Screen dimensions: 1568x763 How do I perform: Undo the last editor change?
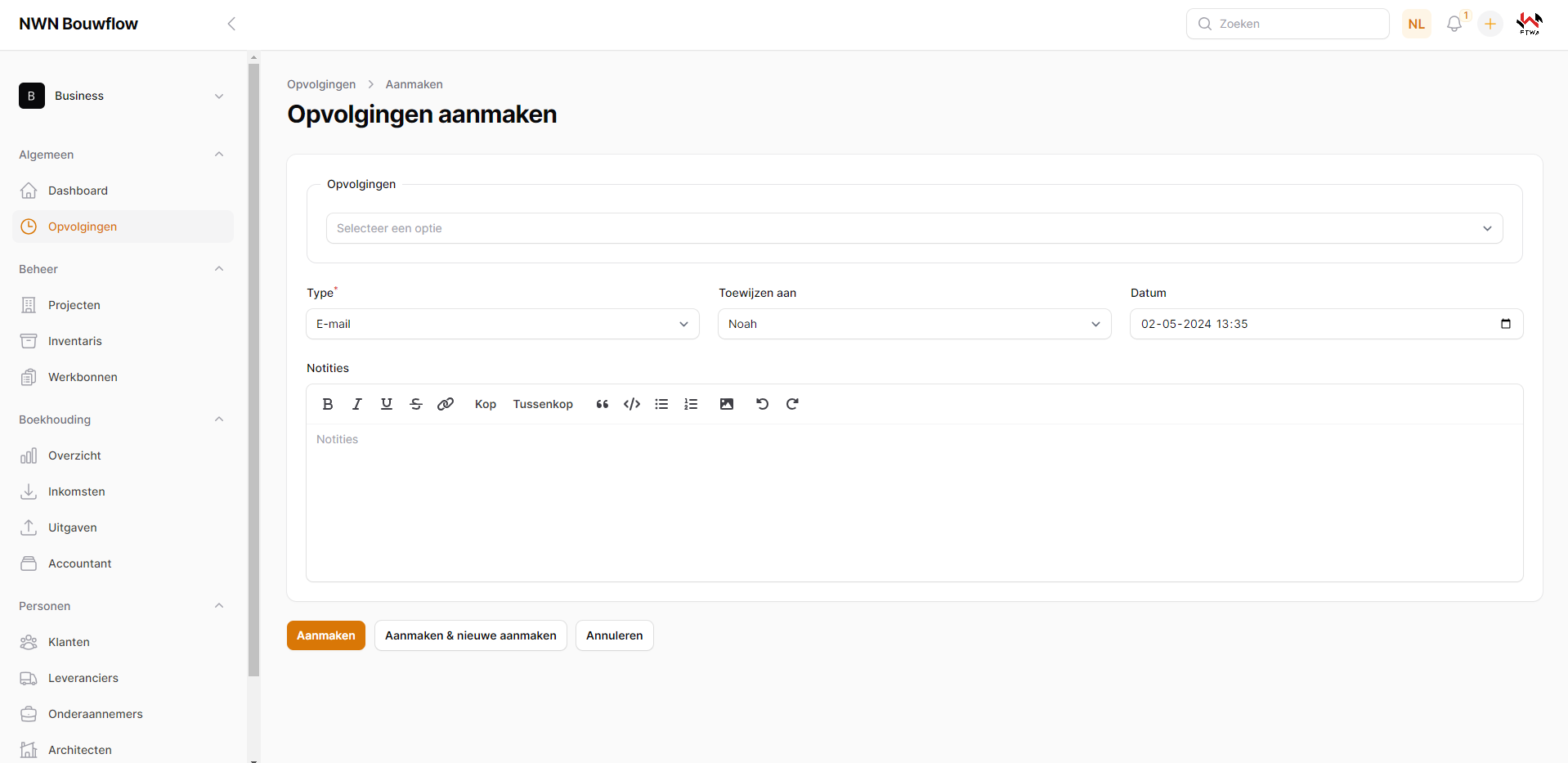763,404
